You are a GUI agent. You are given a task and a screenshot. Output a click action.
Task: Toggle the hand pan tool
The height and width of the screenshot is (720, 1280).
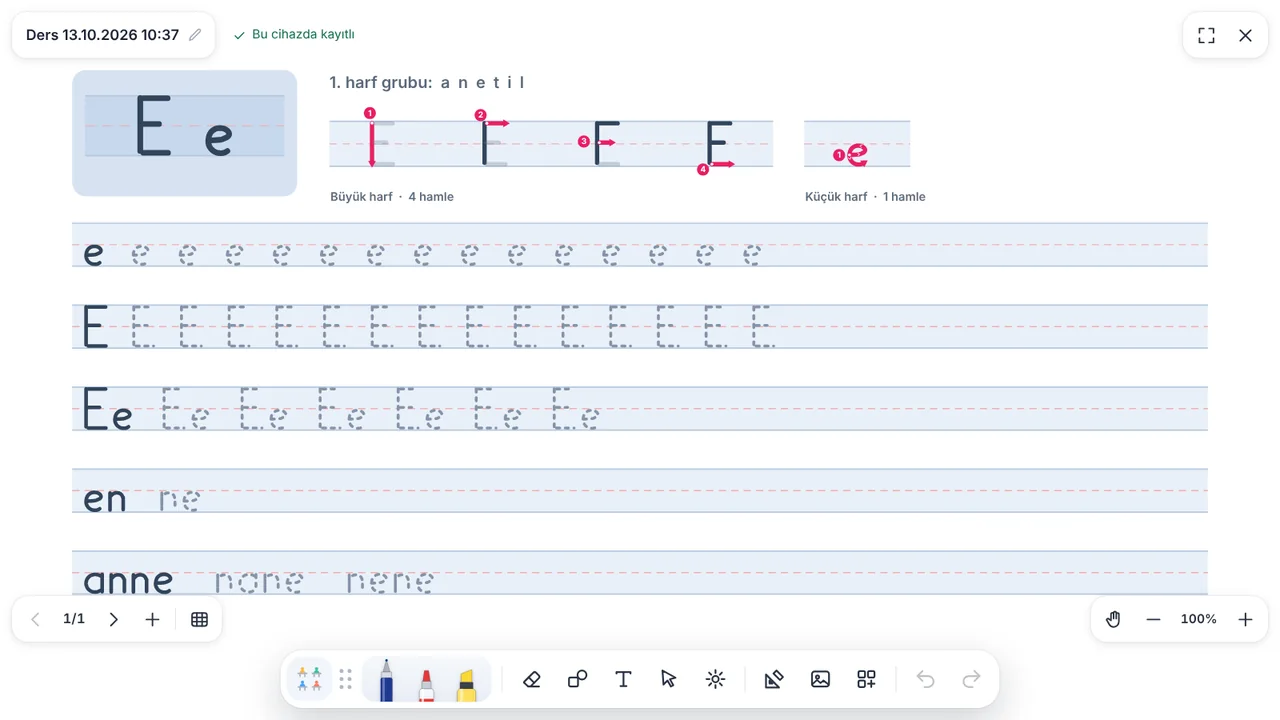pos(1113,619)
